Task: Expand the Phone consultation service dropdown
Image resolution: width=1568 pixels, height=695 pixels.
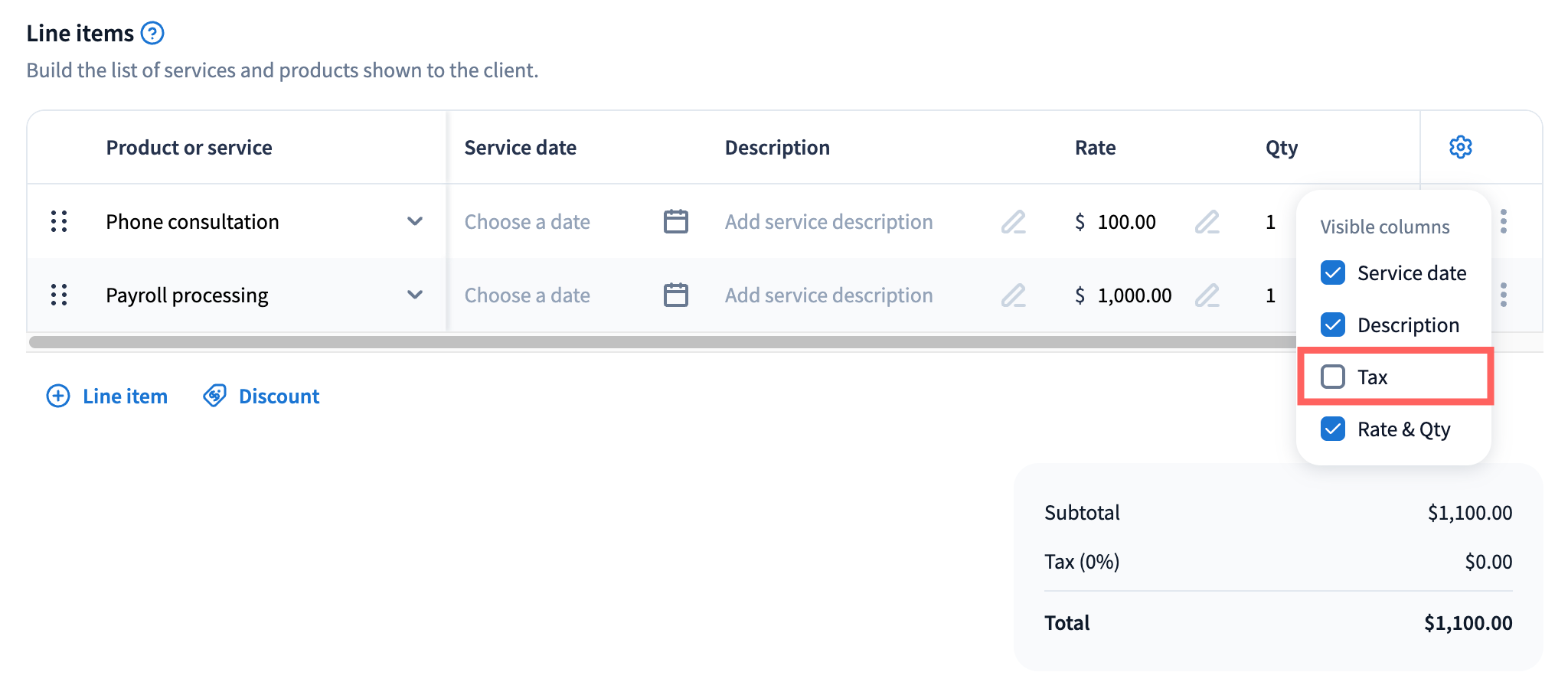Action: [415, 222]
